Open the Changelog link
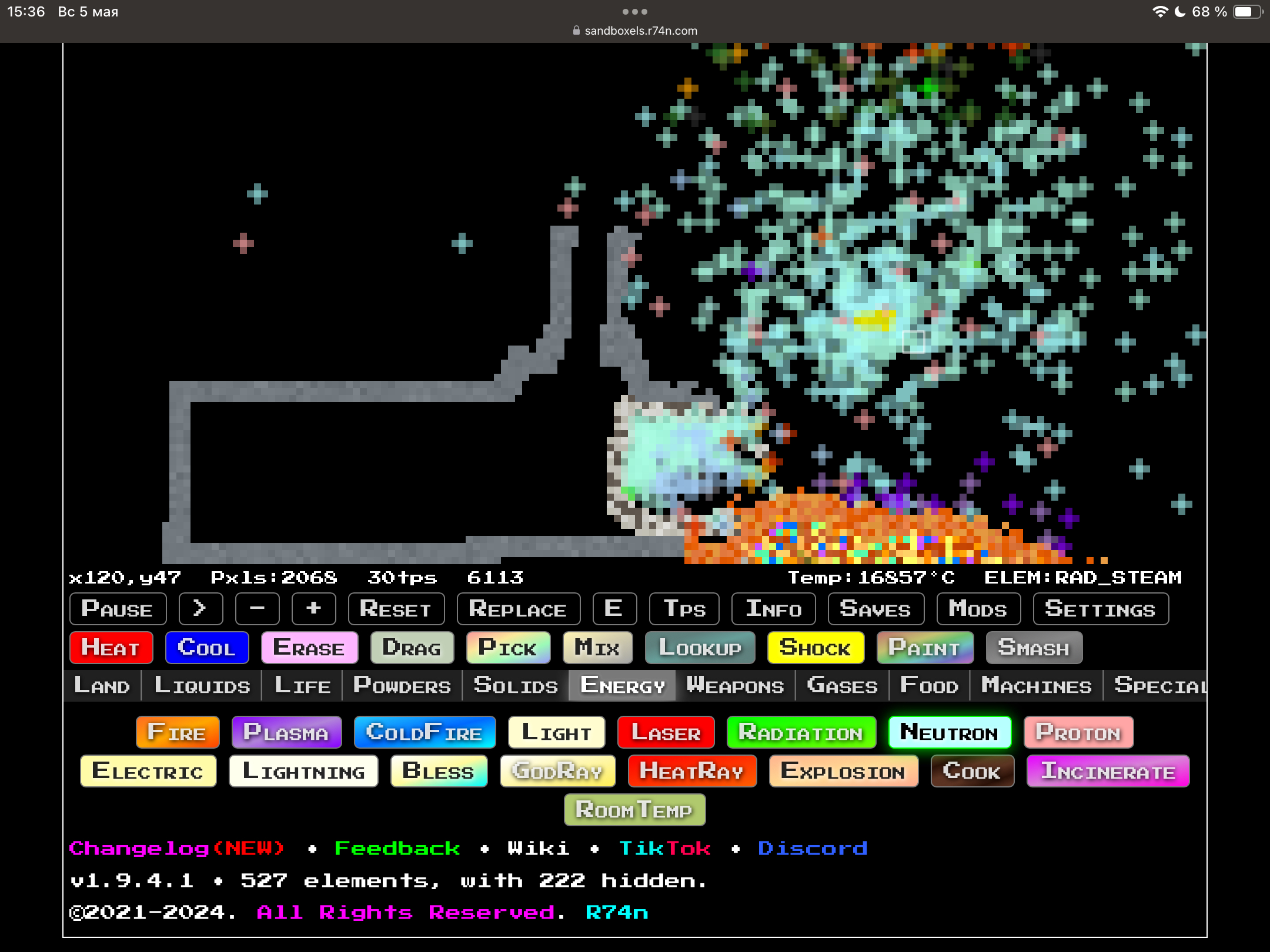Viewport: 1270px width, 952px height. pyautogui.click(x=177, y=848)
